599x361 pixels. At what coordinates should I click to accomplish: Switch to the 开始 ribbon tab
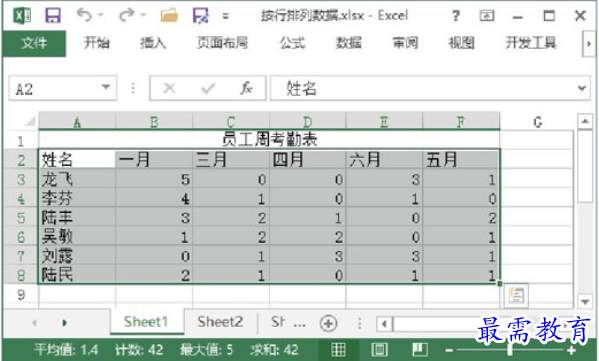coord(97,43)
